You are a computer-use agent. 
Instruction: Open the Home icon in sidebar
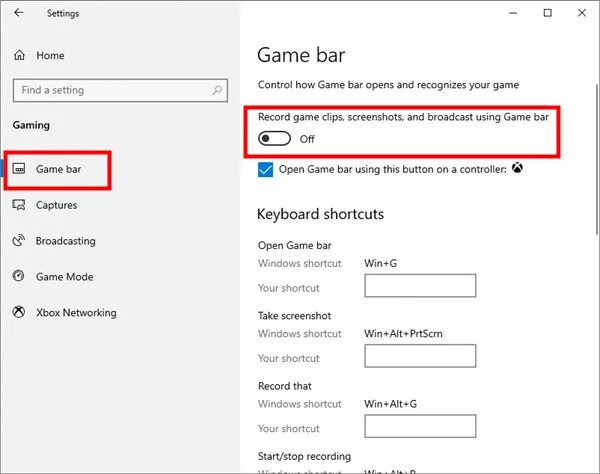click(19, 55)
